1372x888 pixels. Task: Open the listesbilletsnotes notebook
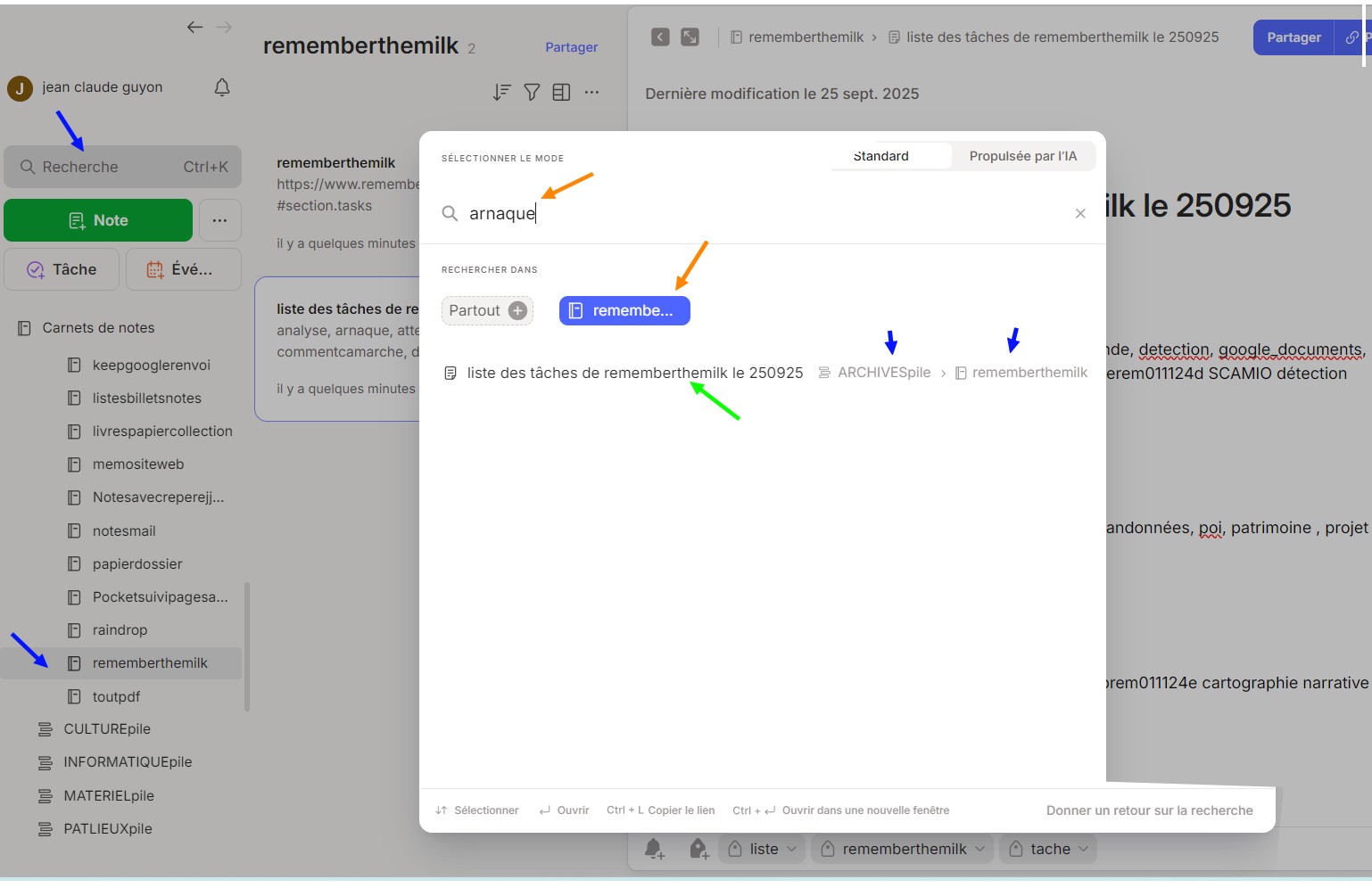click(x=147, y=399)
